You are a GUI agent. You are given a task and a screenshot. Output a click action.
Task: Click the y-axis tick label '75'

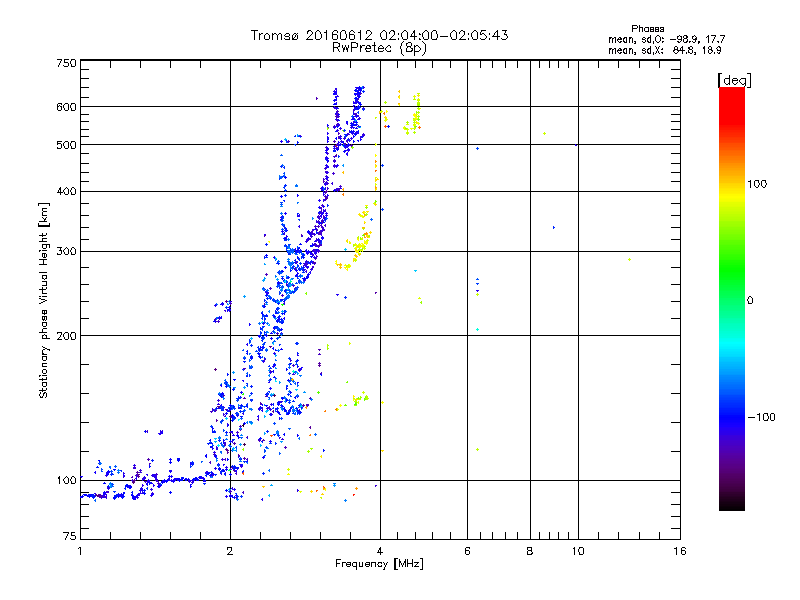tap(70, 536)
